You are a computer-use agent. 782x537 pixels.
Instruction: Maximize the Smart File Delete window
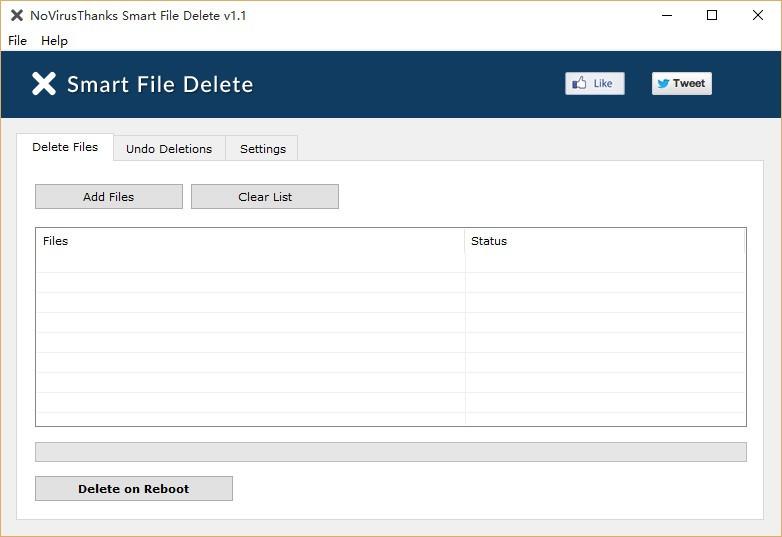pos(712,15)
